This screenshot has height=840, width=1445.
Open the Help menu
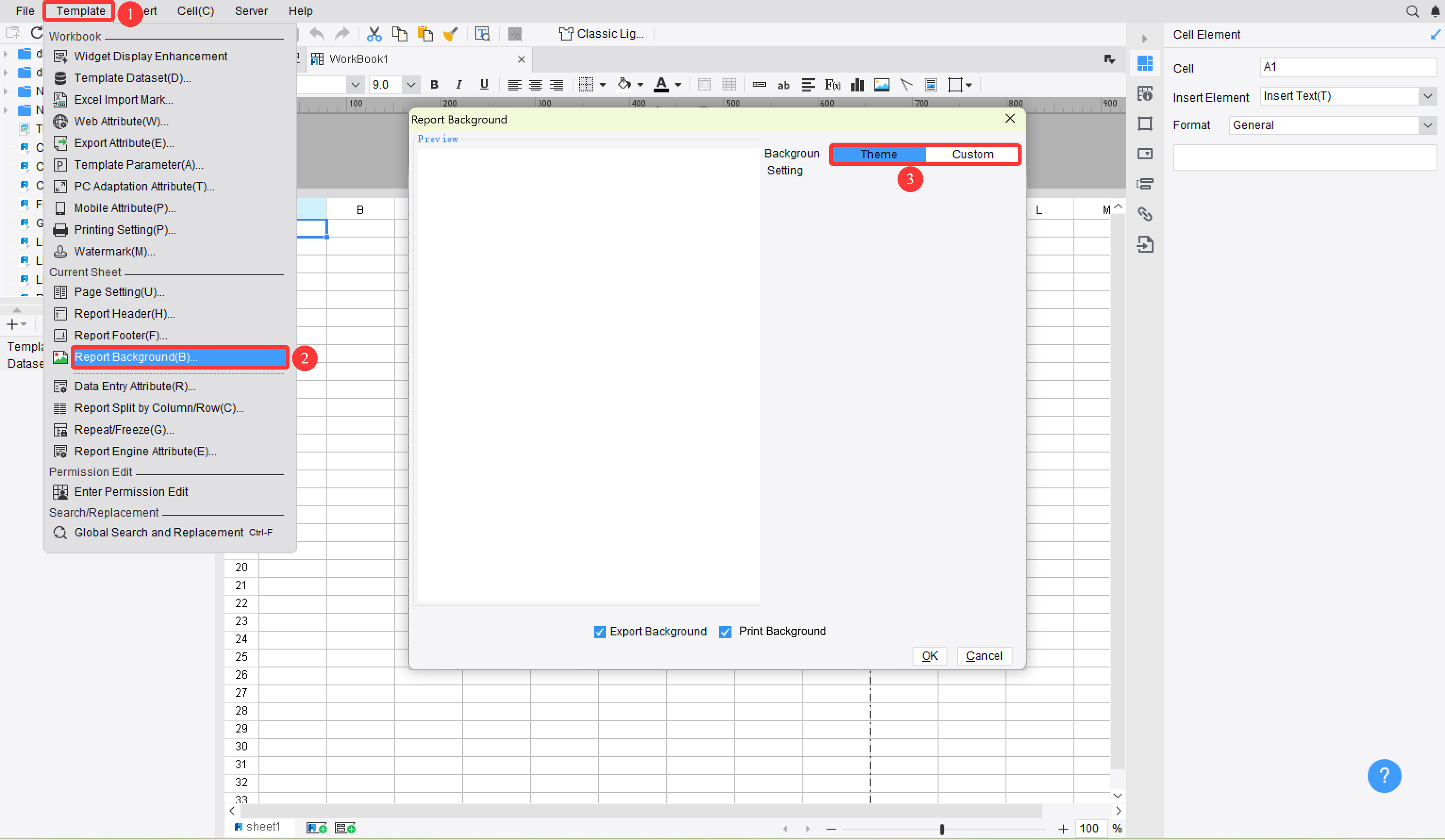pos(300,11)
